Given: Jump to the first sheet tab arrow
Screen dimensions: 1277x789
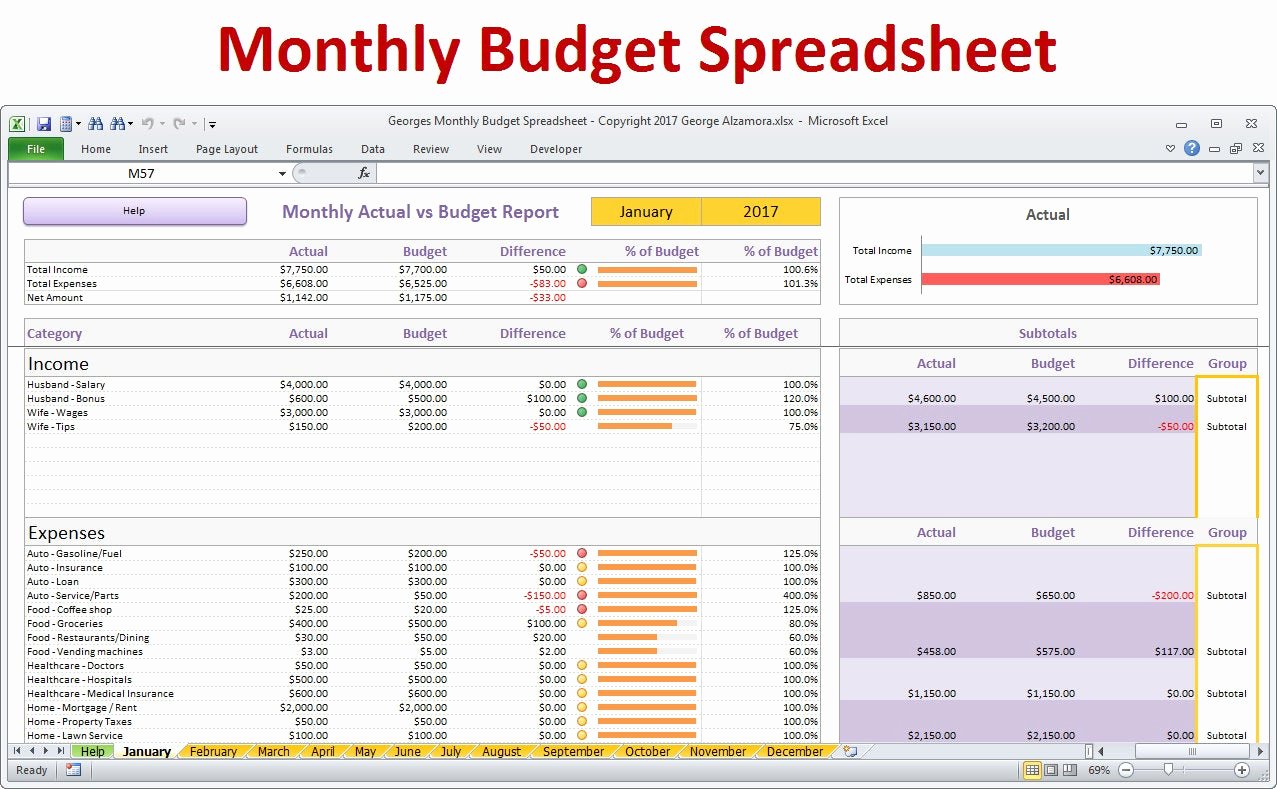Looking at the screenshot, I should tap(17, 751).
